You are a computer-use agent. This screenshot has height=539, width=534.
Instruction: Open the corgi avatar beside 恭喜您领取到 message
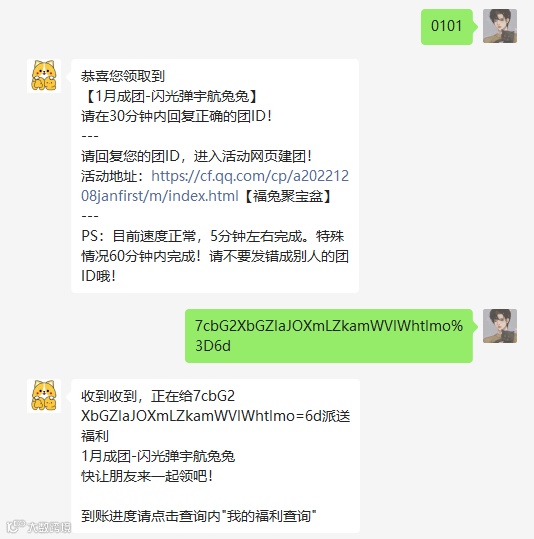tap(44, 76)
